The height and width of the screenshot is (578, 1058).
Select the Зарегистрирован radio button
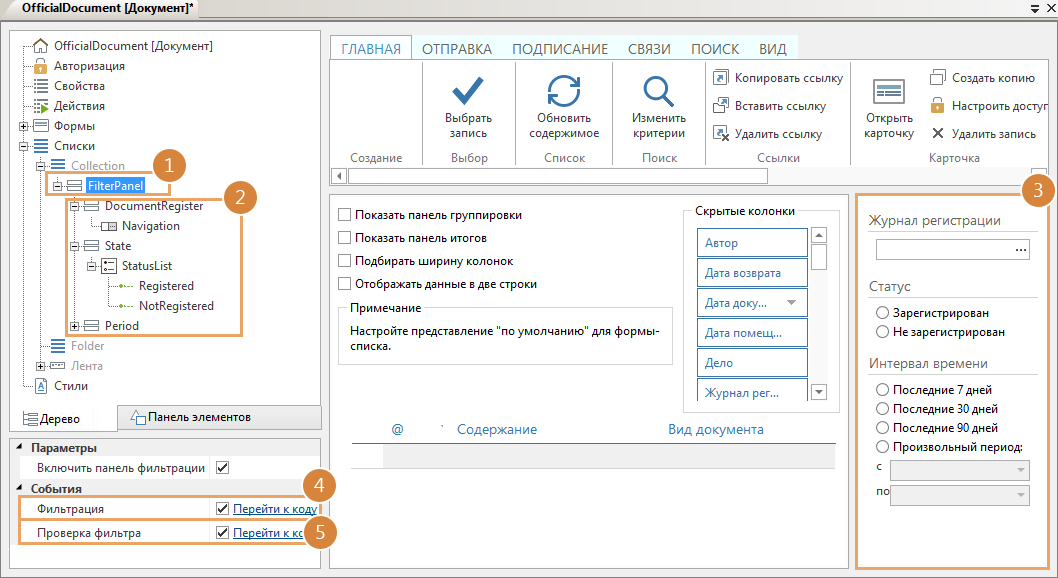(x=882, y=313)
